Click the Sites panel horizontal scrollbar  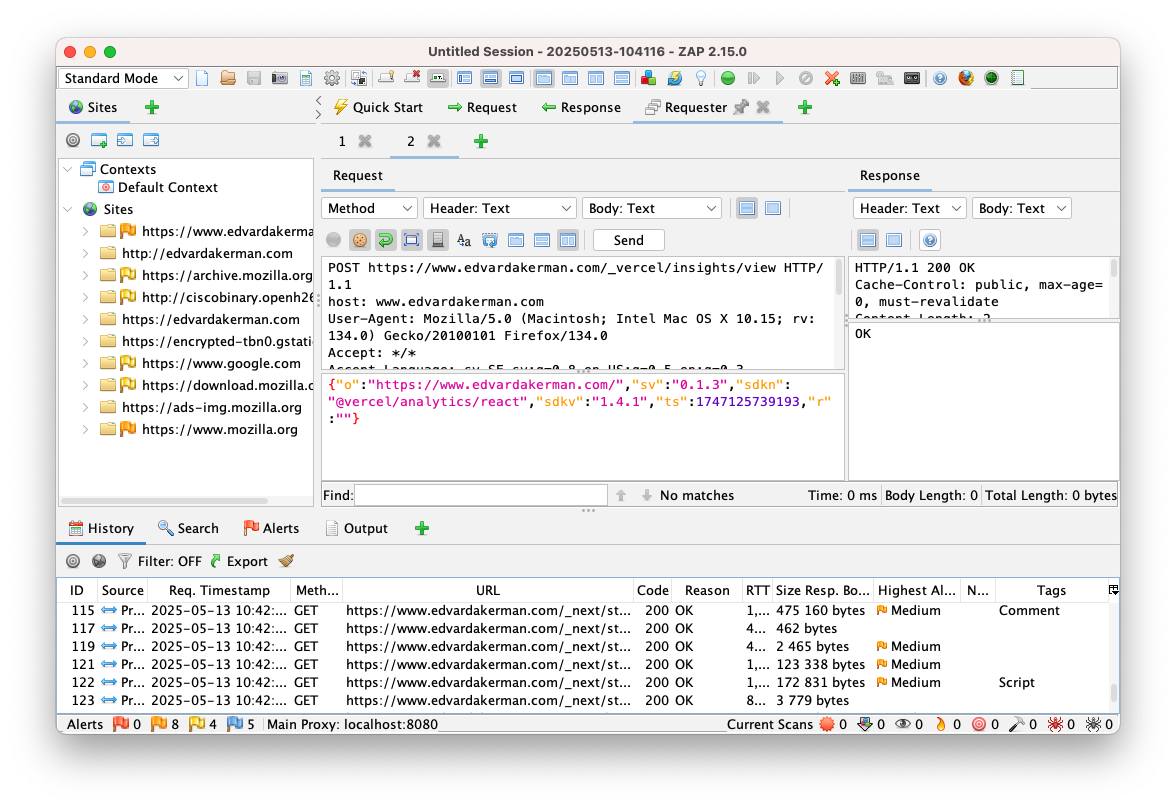click(164, 500)
